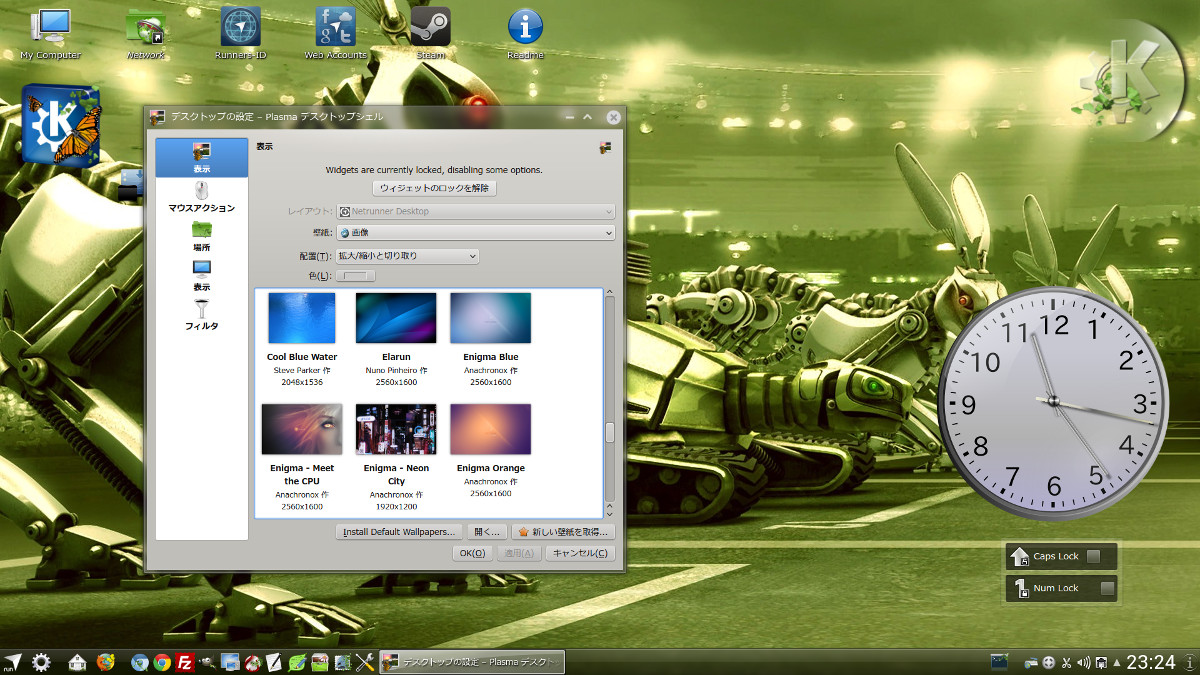Viewport: 1200px width, 675px height.
Task: Click the terminal monitor icon in the panel
Action: [x=999, y=661]
